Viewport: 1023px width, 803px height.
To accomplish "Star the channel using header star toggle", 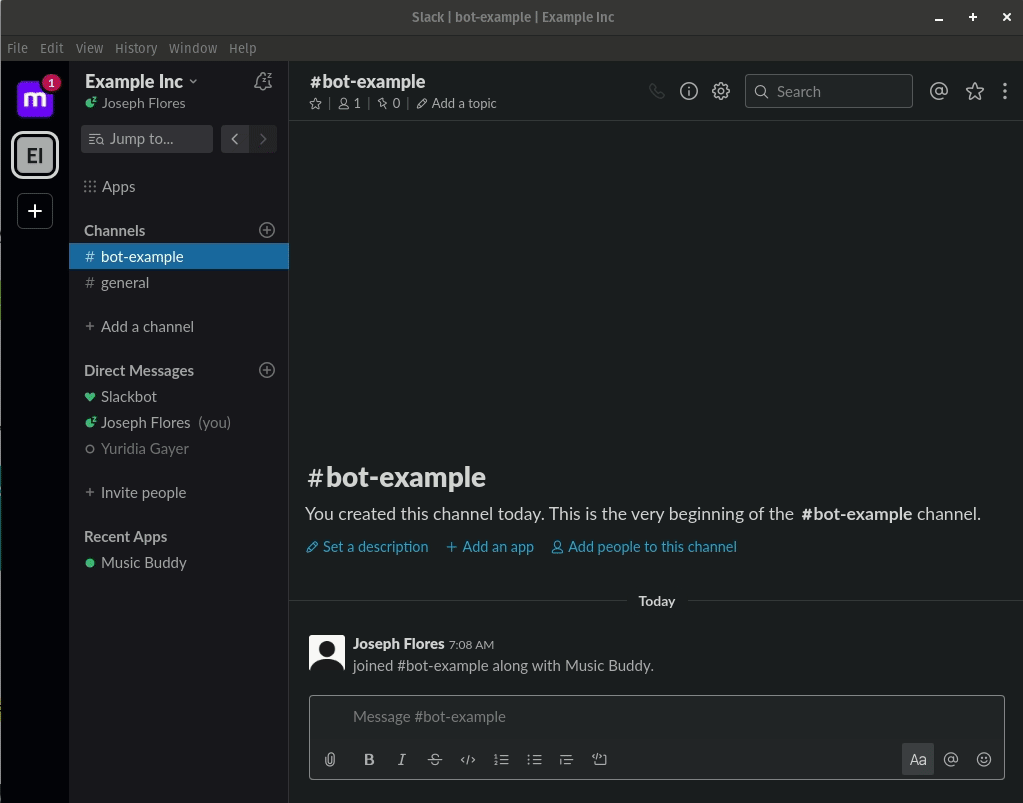I will pos(316,104).
